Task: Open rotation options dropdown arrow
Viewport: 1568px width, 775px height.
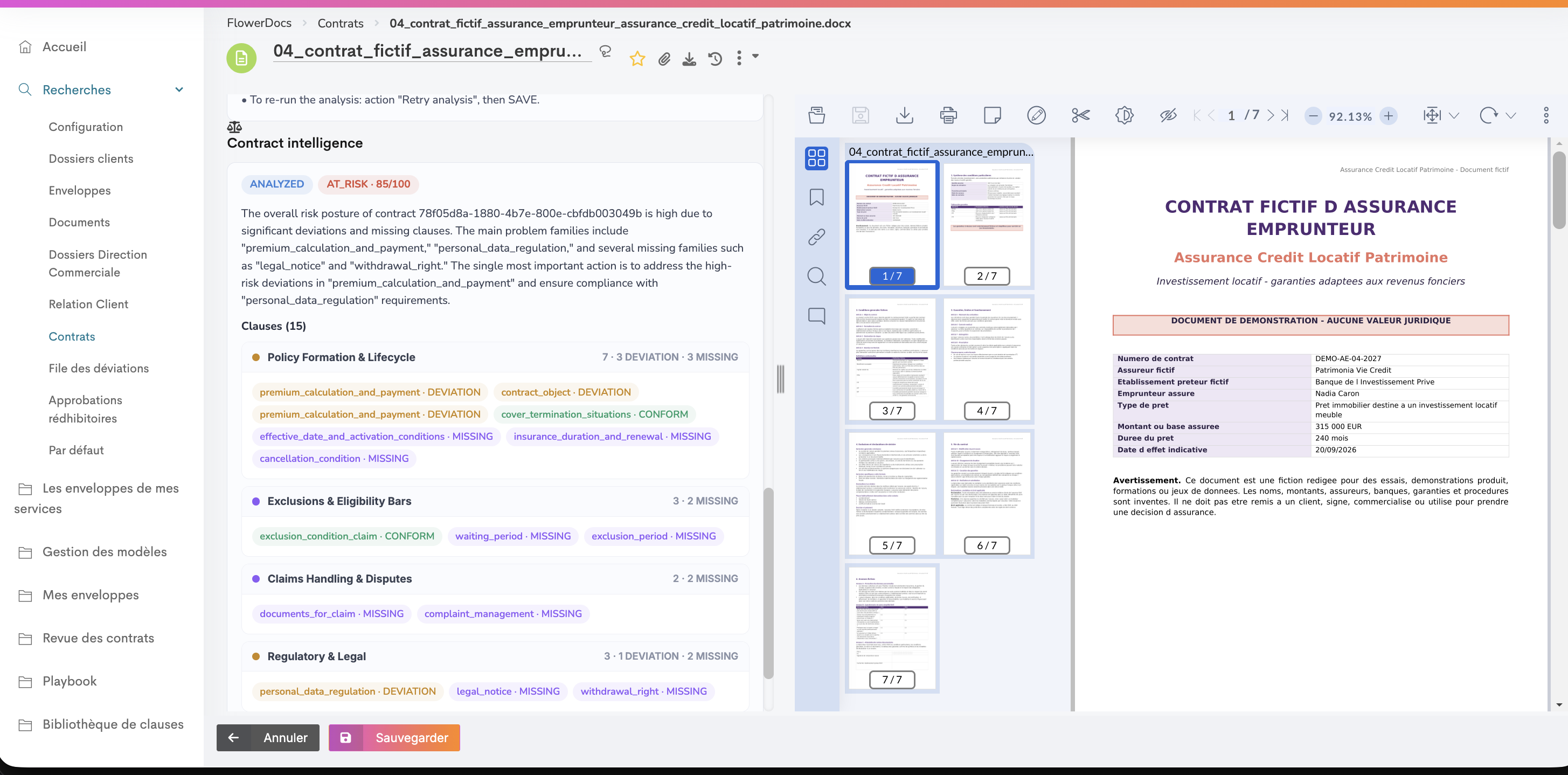Action: 1511,116
